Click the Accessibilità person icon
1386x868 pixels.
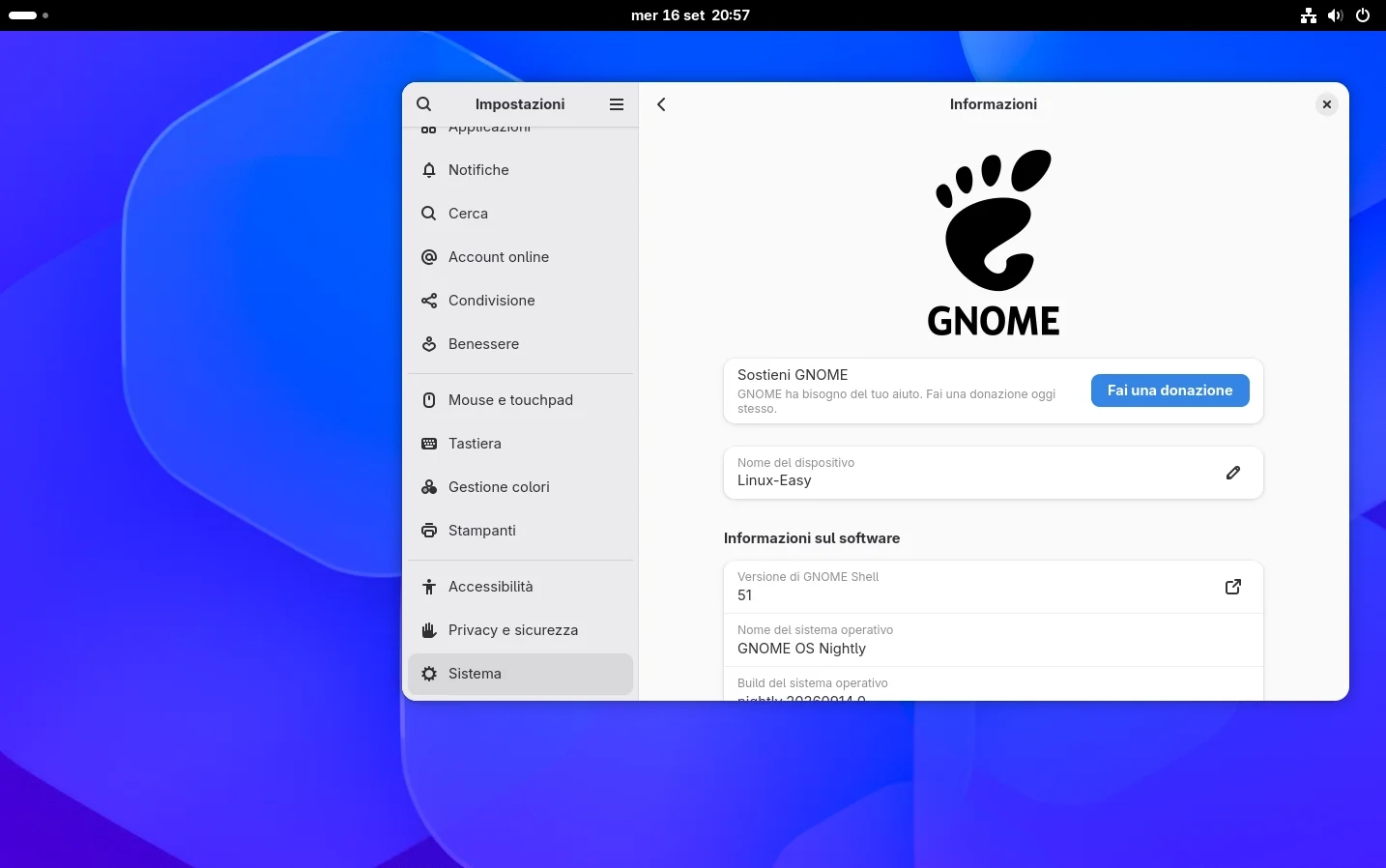429,587
